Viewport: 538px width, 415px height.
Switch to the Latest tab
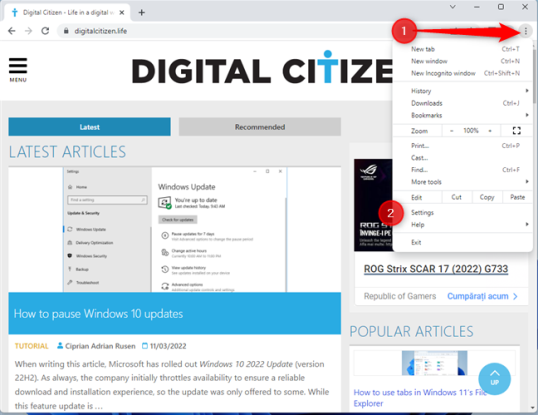point(89,127)
